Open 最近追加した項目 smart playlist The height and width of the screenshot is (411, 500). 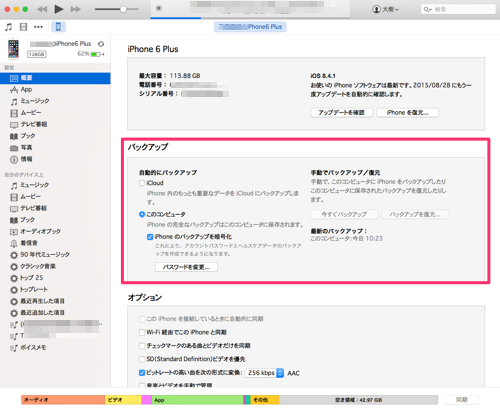point(55,313)
